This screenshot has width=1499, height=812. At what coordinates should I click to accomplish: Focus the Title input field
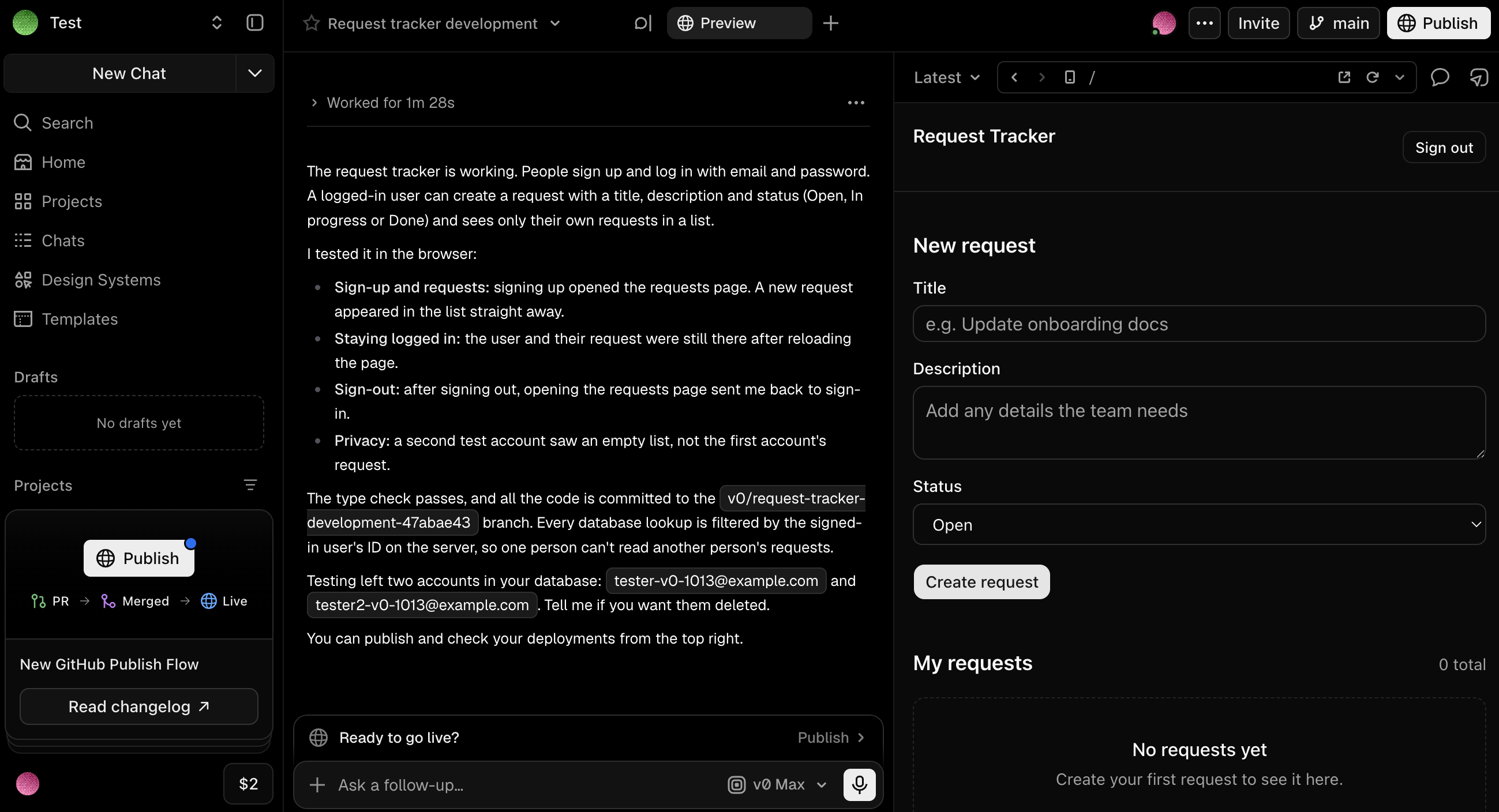pos(1199,324)
